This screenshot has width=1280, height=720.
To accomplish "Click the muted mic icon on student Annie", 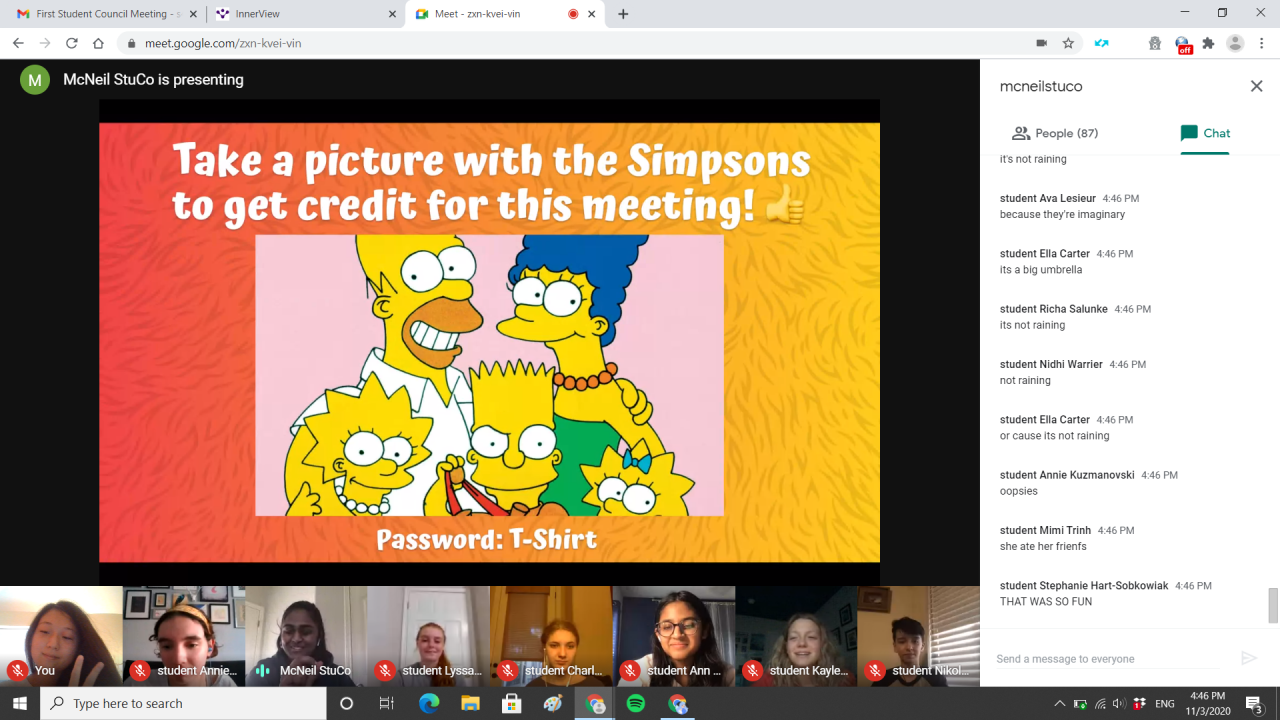I will [140, 670].
